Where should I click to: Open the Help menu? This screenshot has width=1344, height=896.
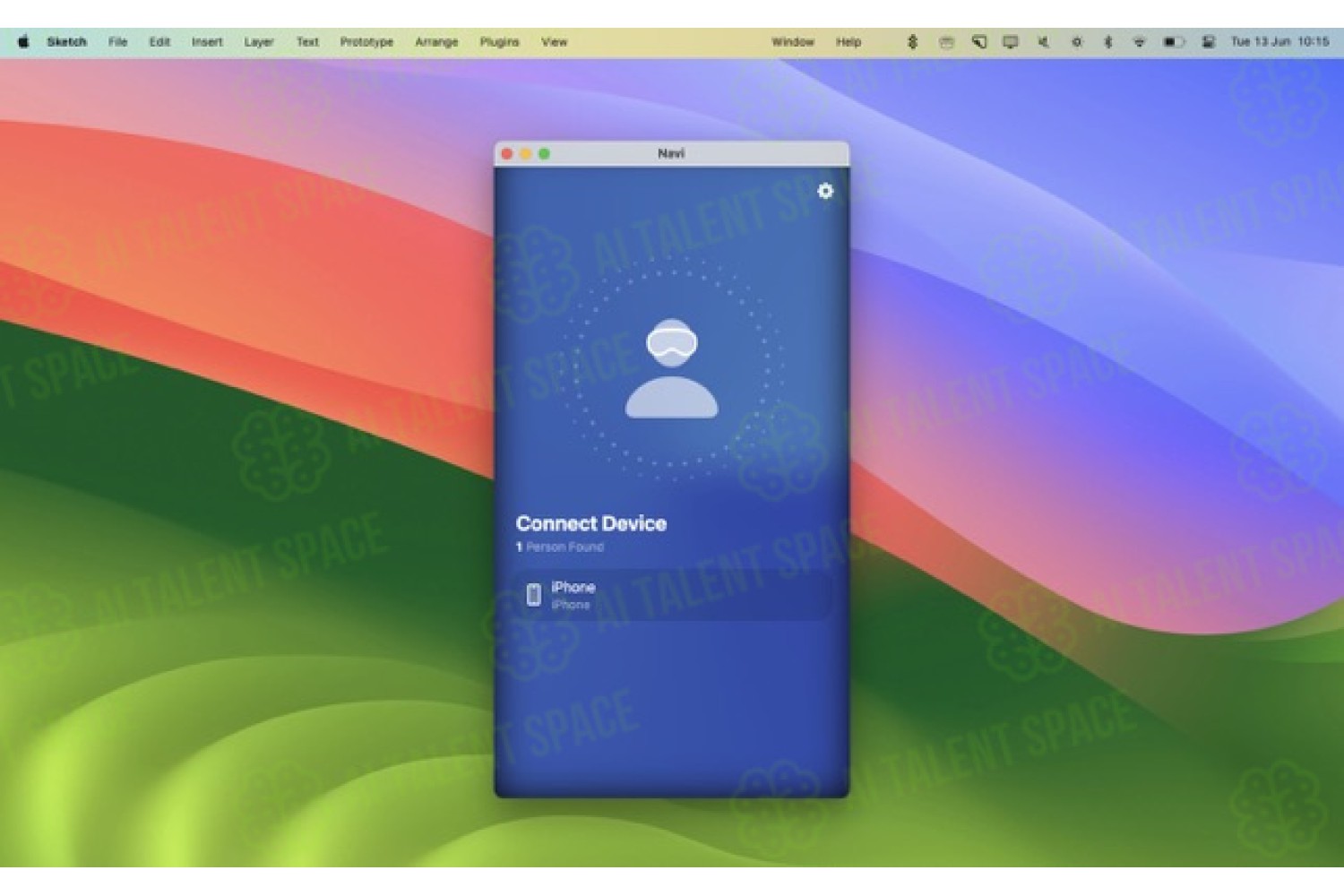849,41
